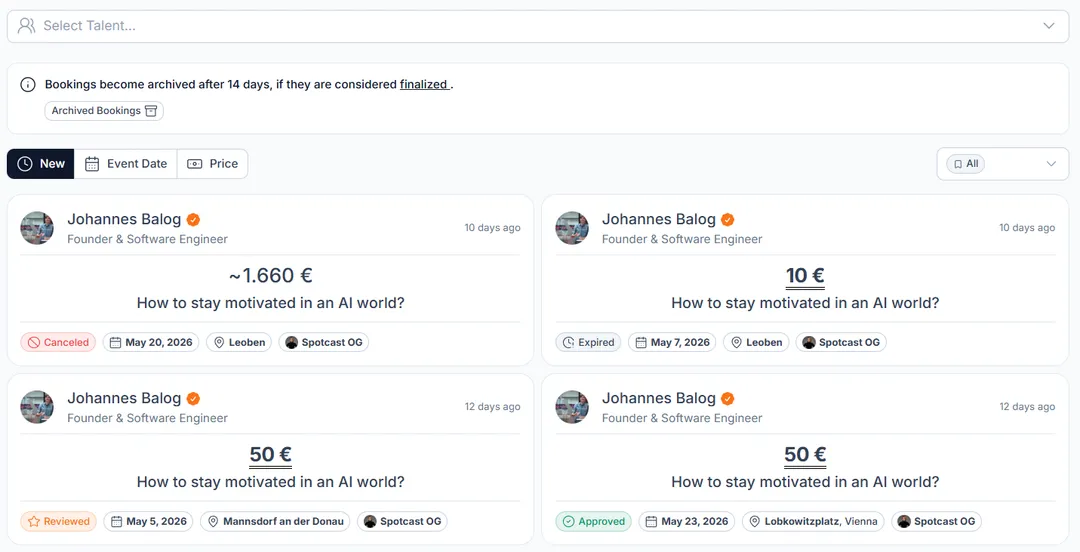The width and height of the screenshot is (1080, 552).
Task: Click Leoben location chip on Expired card
Action: [756, 343]
